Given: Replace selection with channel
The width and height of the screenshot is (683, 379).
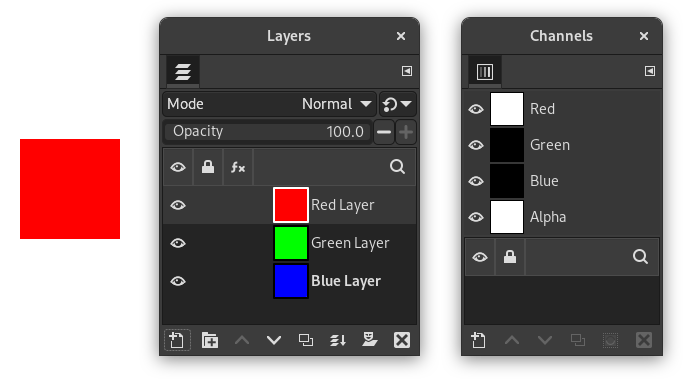Looking at the screenshot, I should [x=611, y=340].
